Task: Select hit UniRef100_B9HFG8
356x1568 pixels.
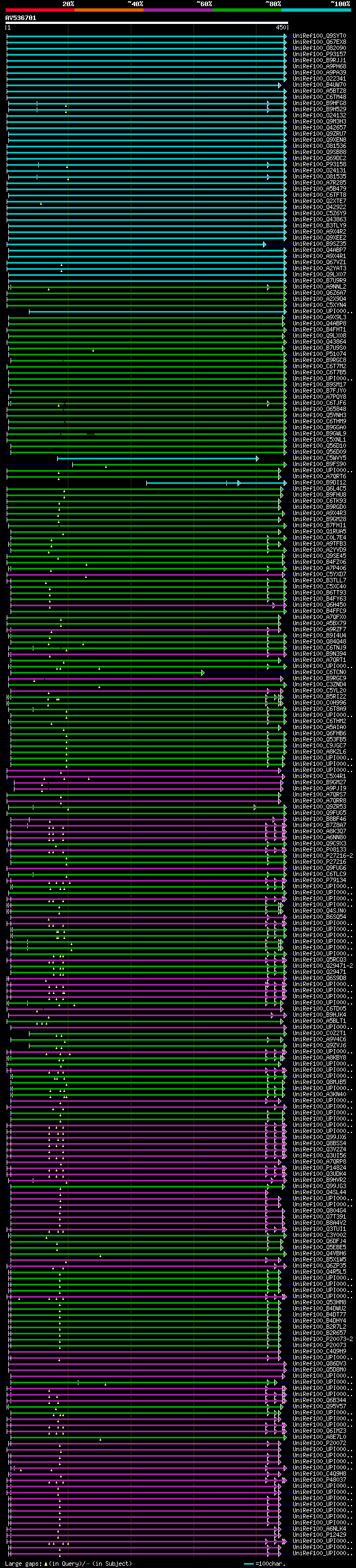Action: pyautogui.click(x=319, y=103)
